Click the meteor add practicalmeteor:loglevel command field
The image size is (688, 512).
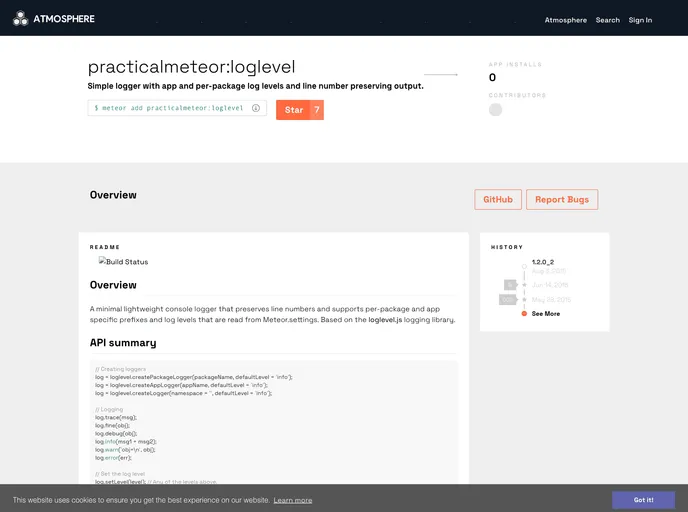(x=177, y=108)
